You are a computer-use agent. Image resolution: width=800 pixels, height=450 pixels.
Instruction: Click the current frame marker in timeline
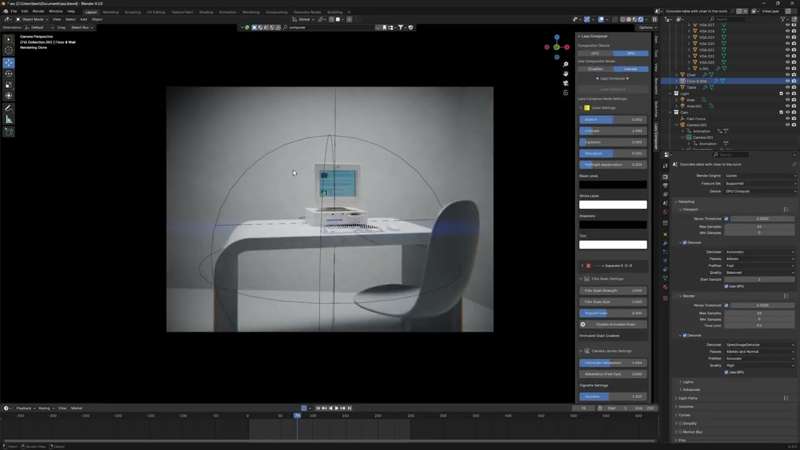click(297, 416)
